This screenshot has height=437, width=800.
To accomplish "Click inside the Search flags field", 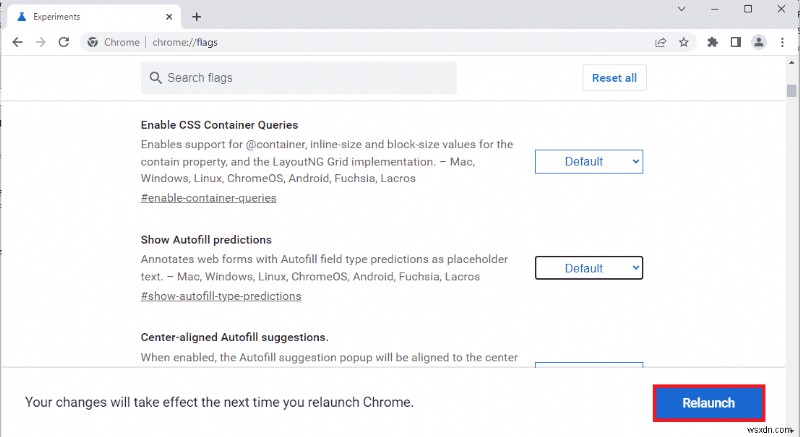I will [x=300, y=78].
